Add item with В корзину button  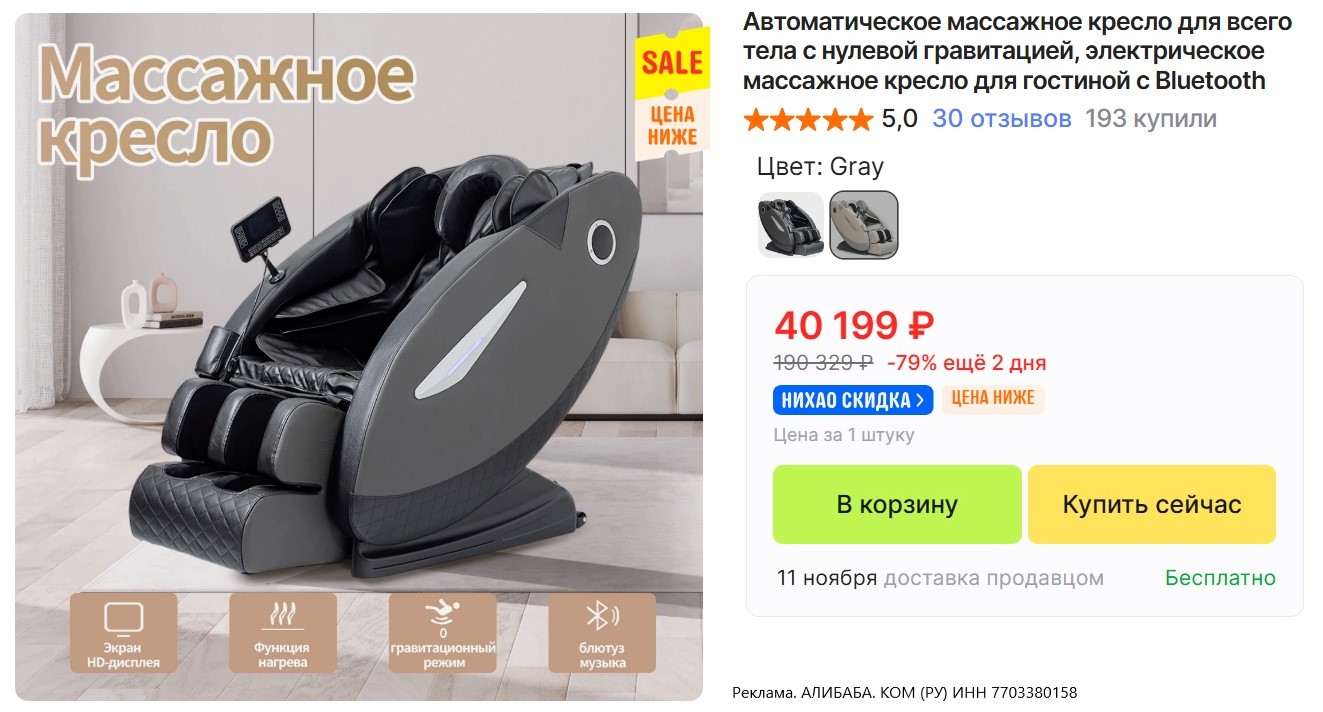[897, 504]
